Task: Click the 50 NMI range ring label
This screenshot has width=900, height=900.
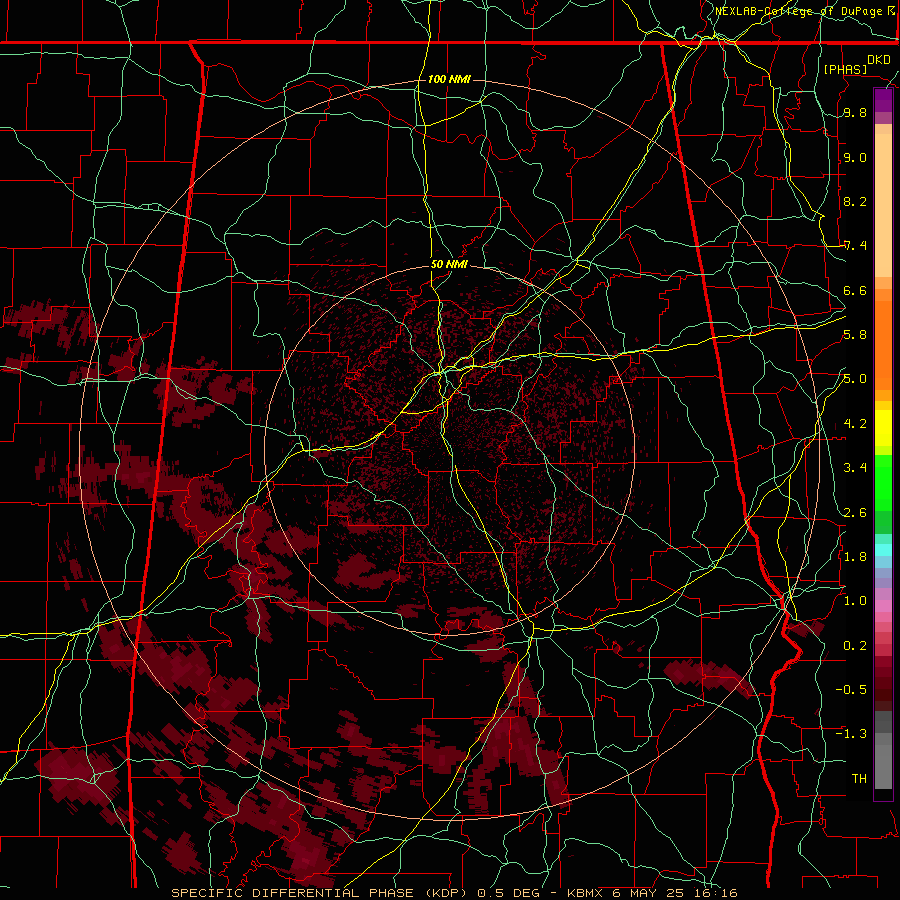Action: 449,265
